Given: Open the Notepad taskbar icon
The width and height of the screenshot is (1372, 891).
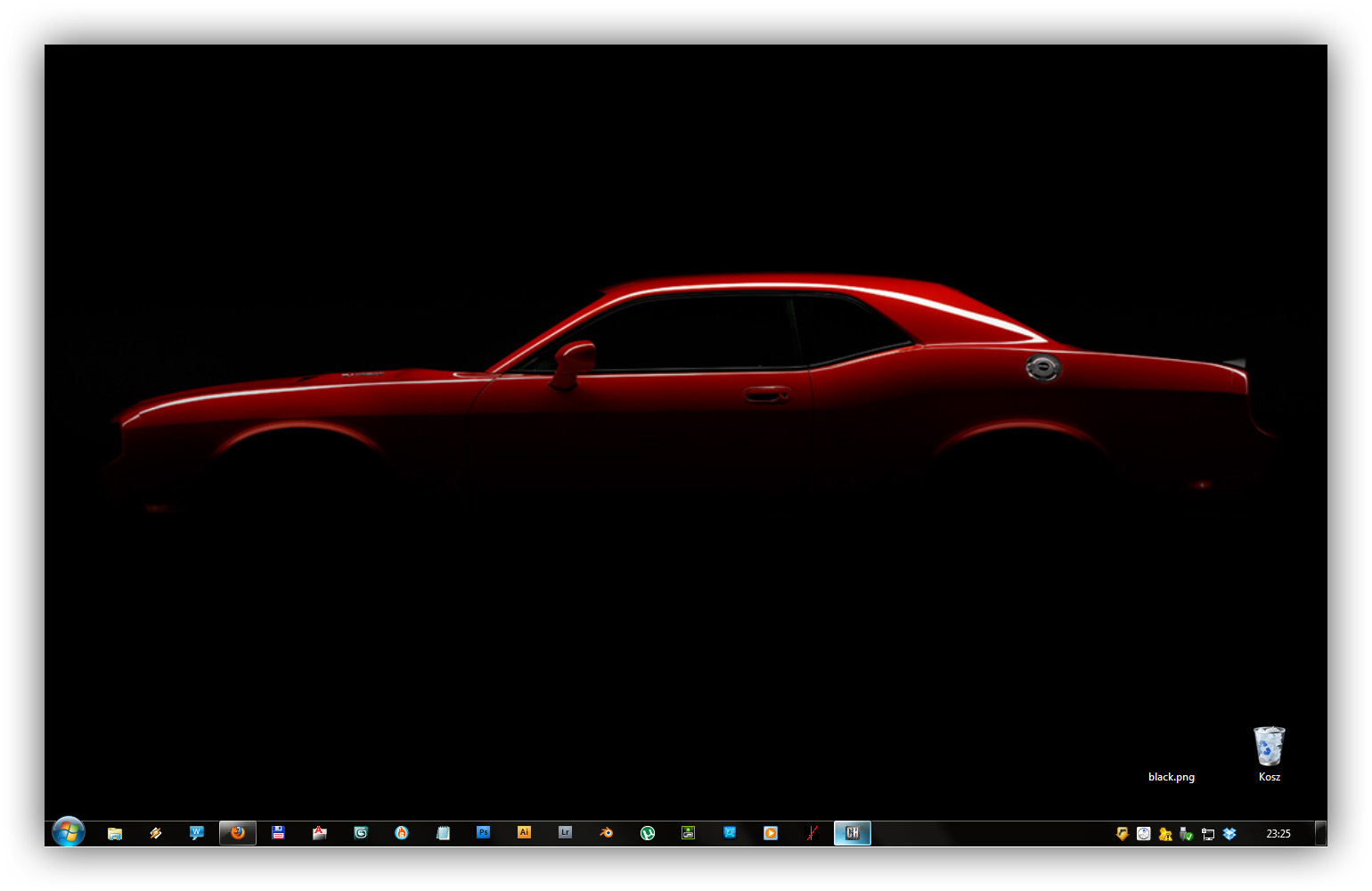Looking at the screenshot, I should pyautogui.click(x=443, y=833).
